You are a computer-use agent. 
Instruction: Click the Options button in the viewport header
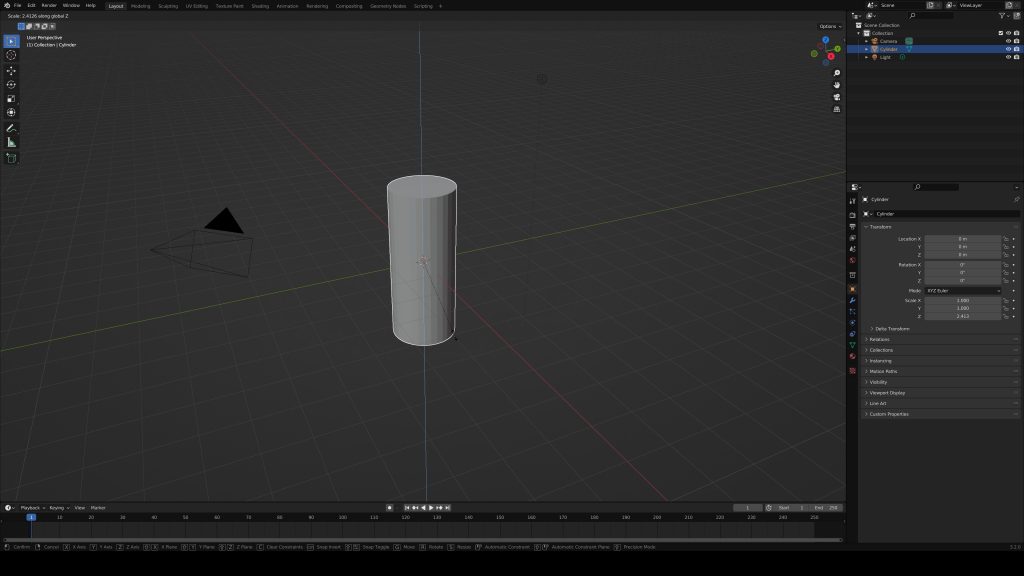830,26
